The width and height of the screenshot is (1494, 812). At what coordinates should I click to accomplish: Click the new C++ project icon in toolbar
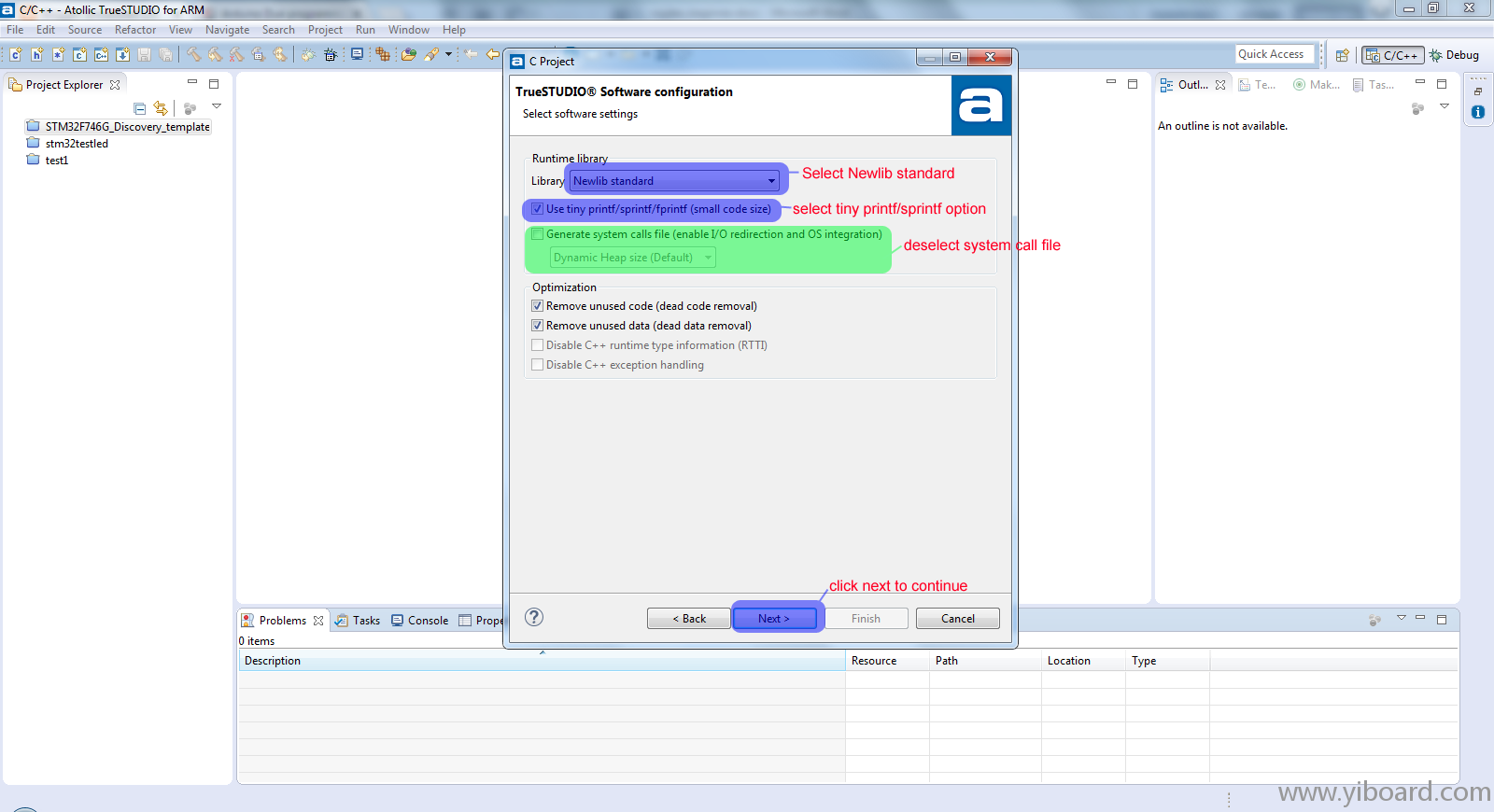click(x=101, y=54)
